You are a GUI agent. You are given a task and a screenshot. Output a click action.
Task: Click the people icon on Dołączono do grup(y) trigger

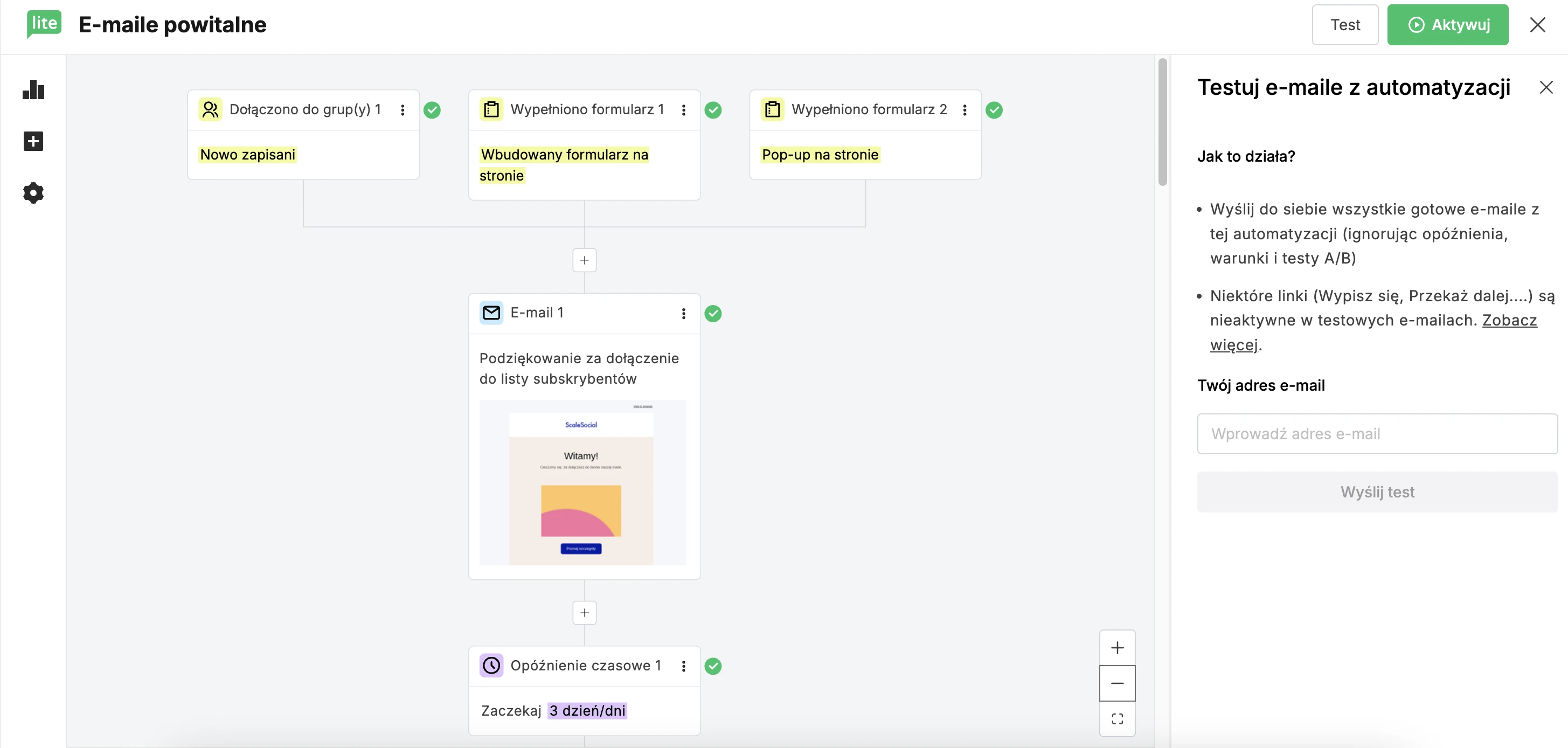211,109
